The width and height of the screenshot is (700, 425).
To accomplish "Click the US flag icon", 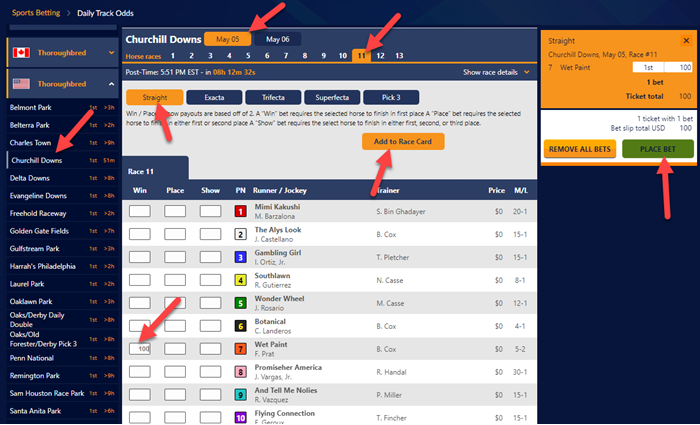I will pos(21,84).
